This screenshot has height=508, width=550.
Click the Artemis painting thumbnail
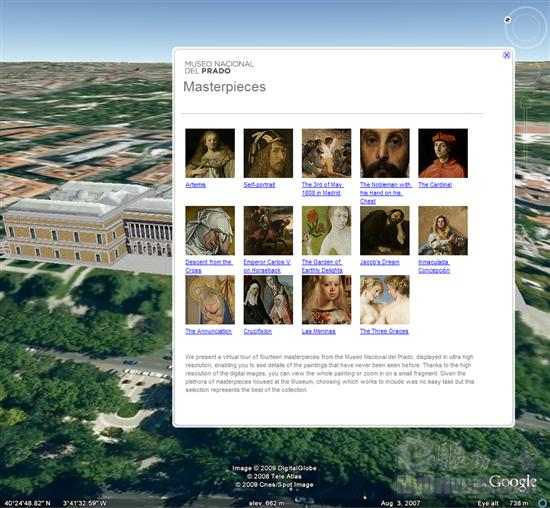coord(210,153)
